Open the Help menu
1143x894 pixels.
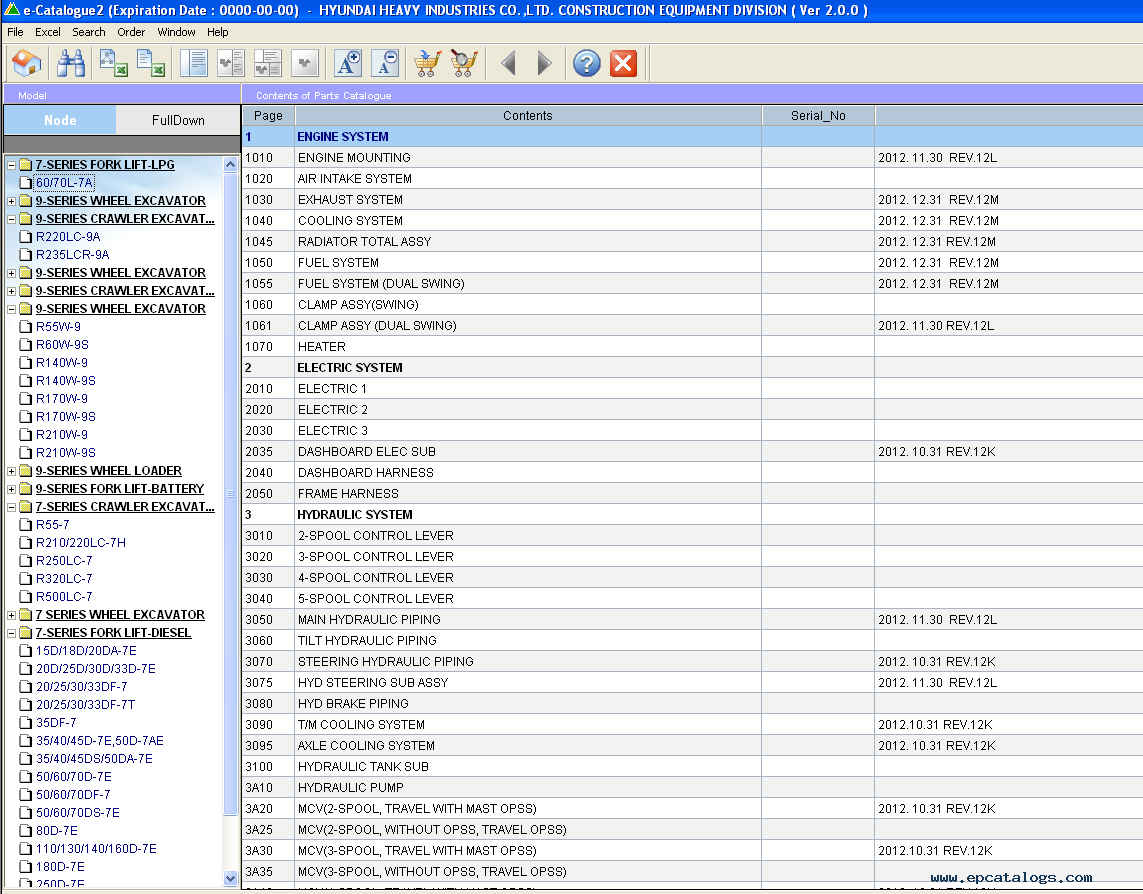point(217,32)
